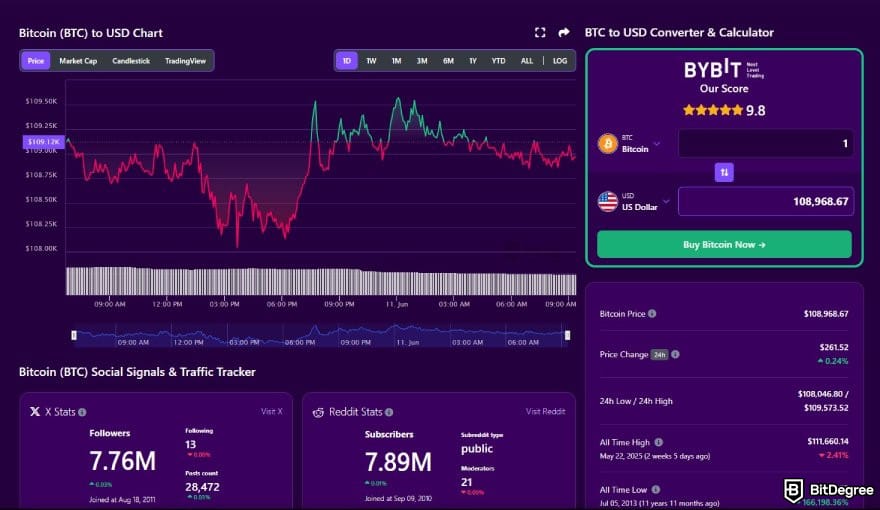The image size is (880, 510).
Task: Show info tooltip for Bitcoin Price
Action: (x=652, y=314)
